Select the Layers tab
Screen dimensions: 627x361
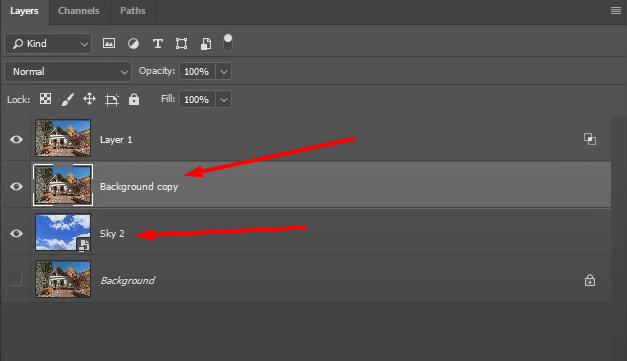click(24, 11)
